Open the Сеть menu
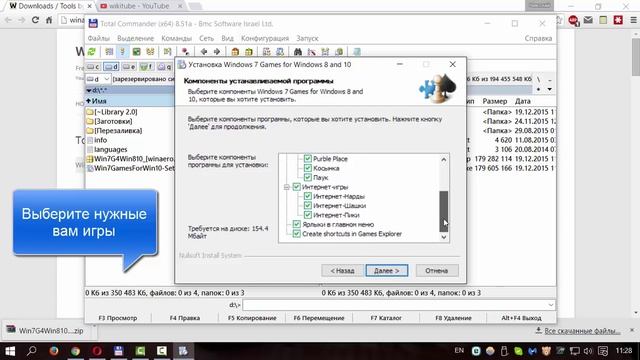This screenshot has width=640, height=360. 207,38
